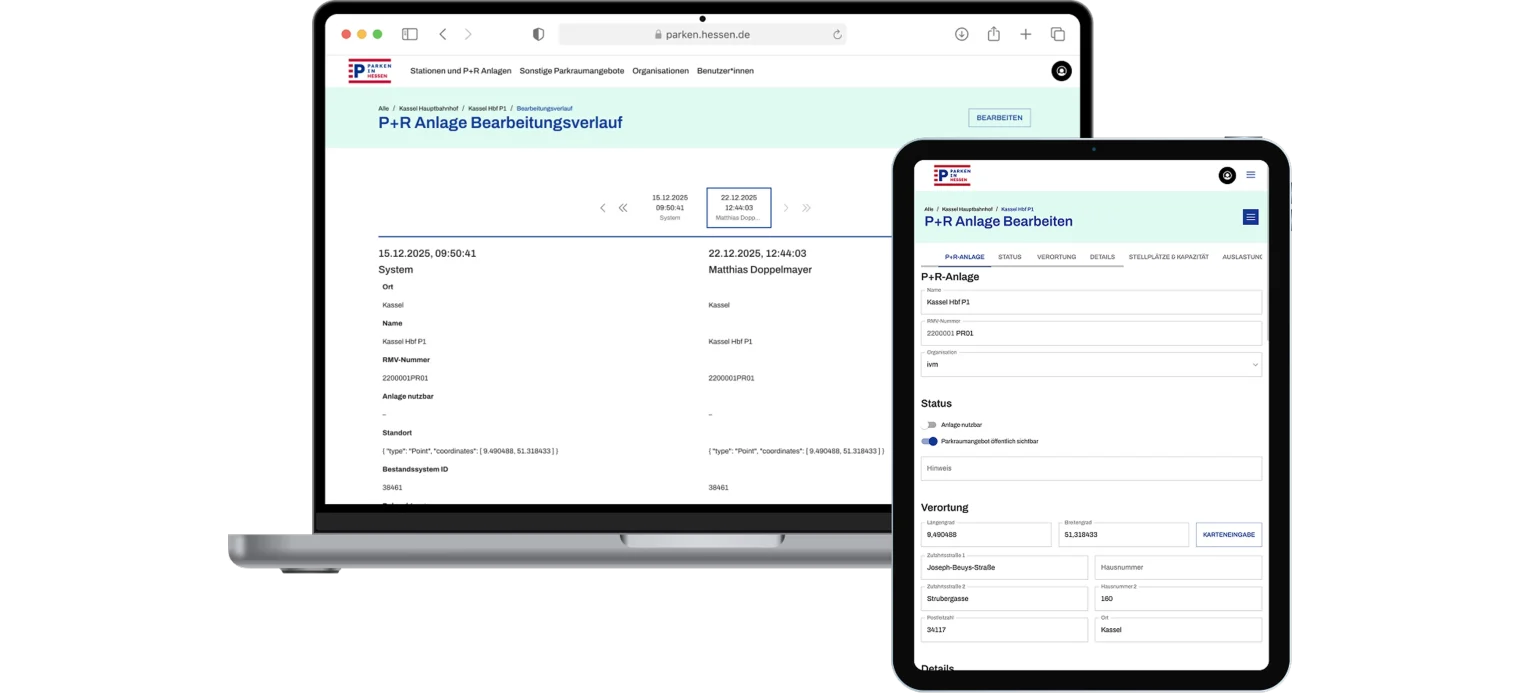Click the blue square menu button on the tablet
1520x693 pixels.
[1250, 217]
